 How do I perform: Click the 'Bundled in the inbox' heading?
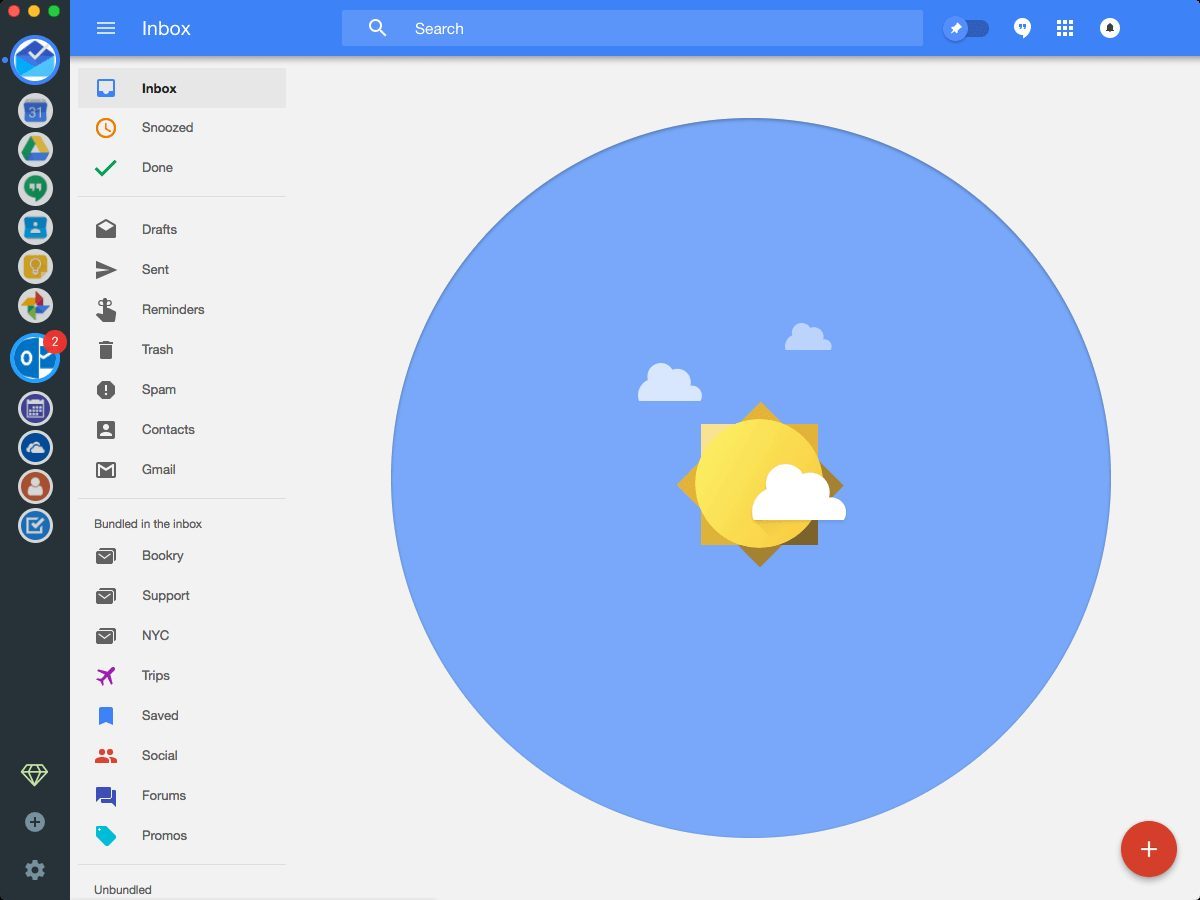click(x=148, y=524)
